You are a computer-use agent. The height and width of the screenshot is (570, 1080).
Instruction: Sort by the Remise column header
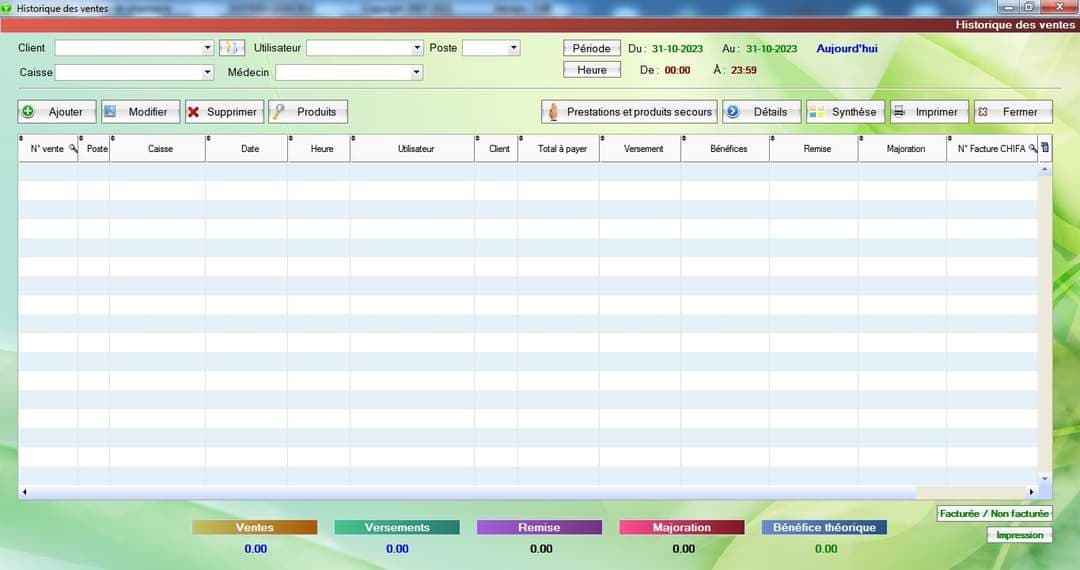pyautogui.click(x=814, y=148)
